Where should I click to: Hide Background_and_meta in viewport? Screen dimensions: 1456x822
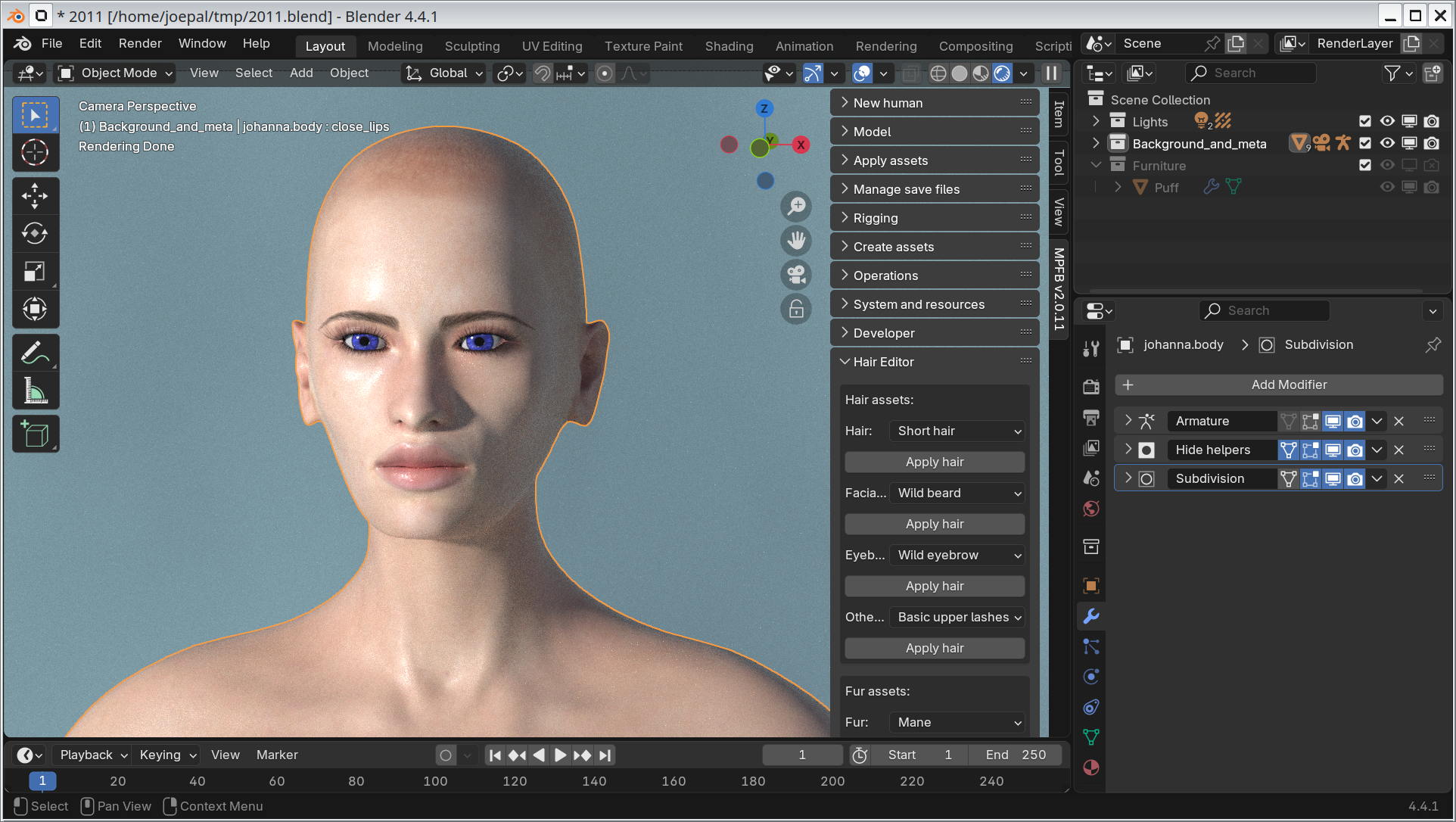(1387, 143)
